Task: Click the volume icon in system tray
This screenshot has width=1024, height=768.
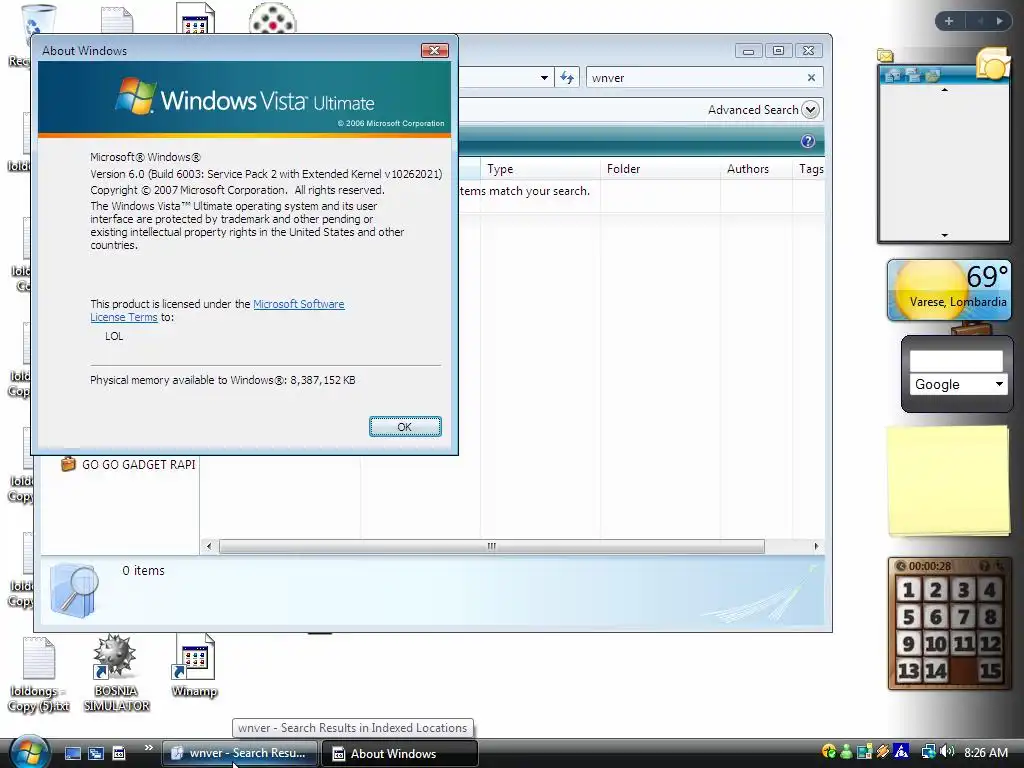Action: pyautogui.click(x=947, y=752)
